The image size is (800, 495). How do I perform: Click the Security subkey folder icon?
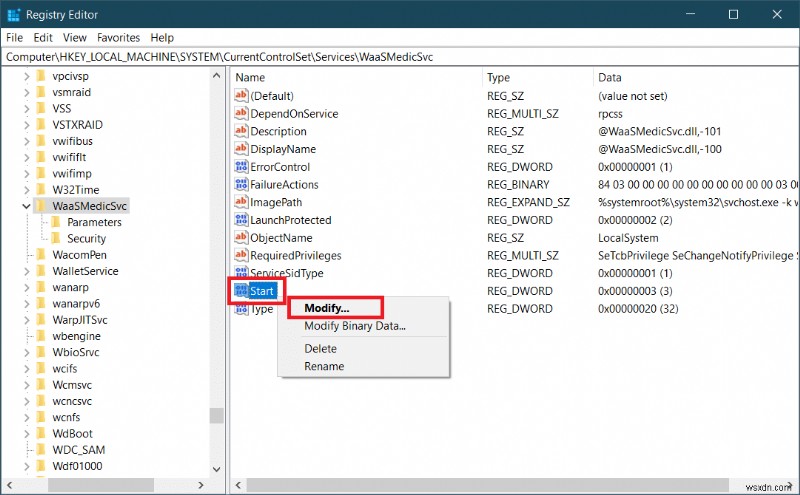(x=56, y=239)
